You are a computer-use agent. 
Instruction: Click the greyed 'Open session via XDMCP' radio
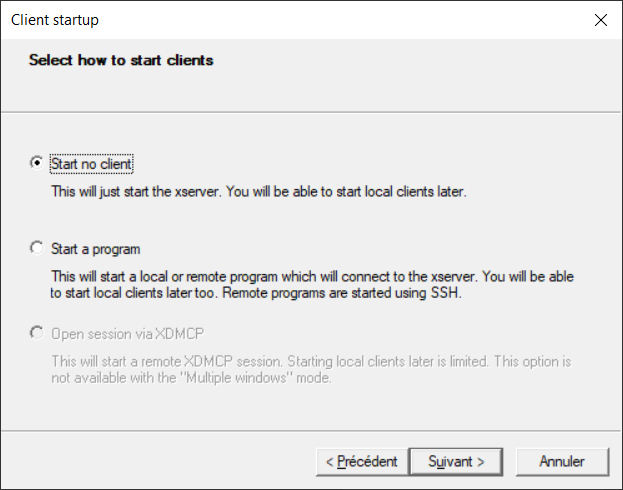(37, 333)
